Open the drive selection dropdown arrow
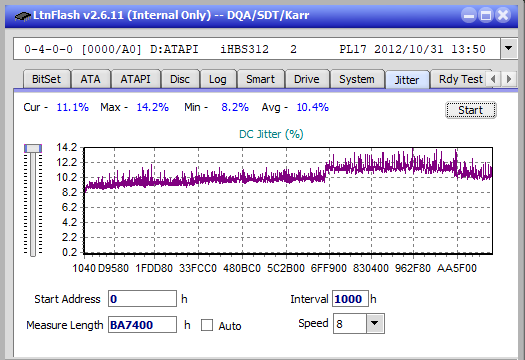Viewport: 525px width, 360px height. (x=508, y=49)
